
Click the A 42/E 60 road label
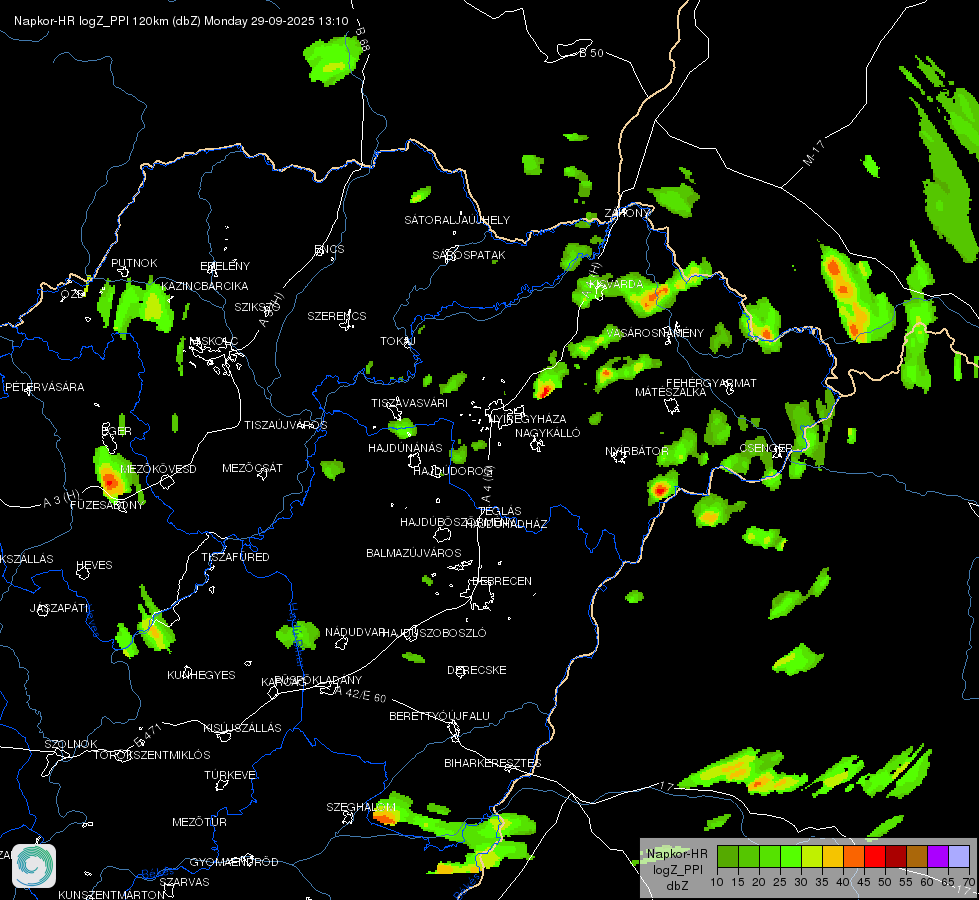[360, 694]
